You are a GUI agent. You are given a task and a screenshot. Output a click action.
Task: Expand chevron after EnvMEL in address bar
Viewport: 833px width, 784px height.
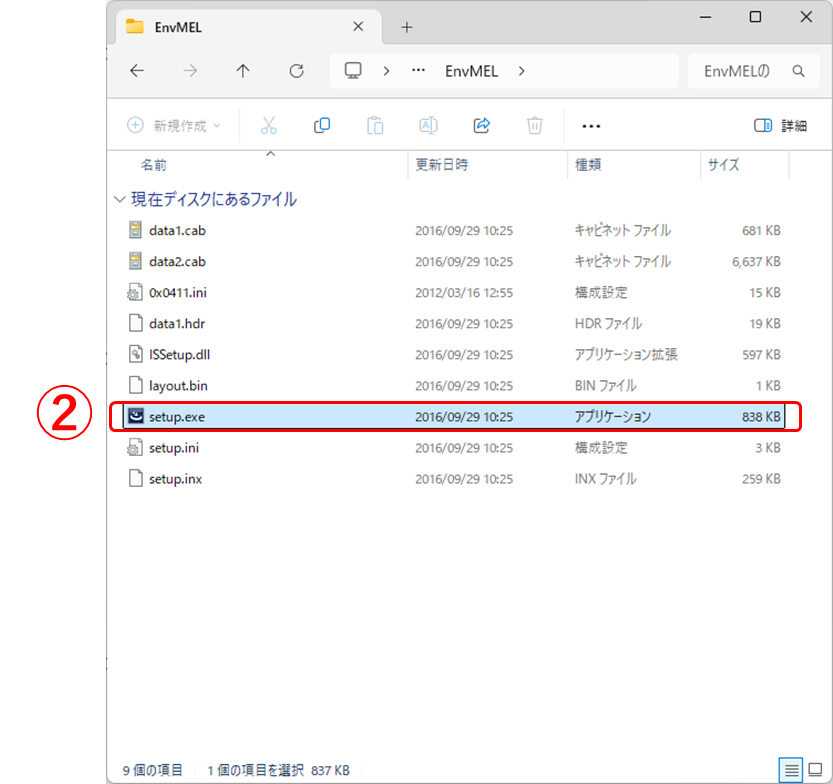coord(522,71)
